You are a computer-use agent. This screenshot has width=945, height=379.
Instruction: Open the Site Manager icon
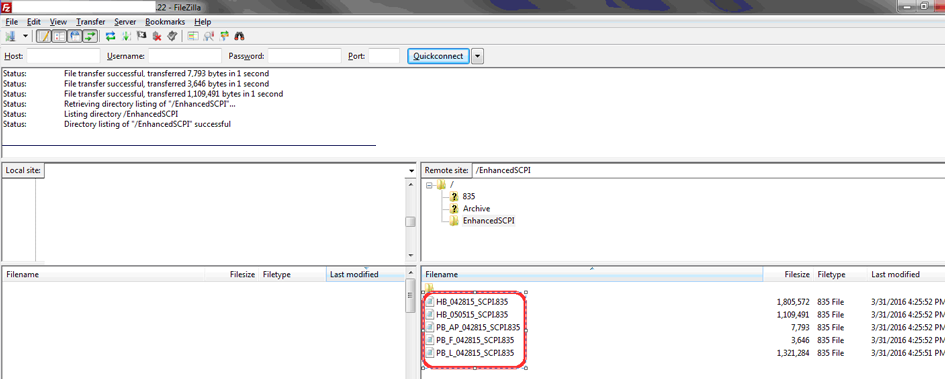[10, 36]
